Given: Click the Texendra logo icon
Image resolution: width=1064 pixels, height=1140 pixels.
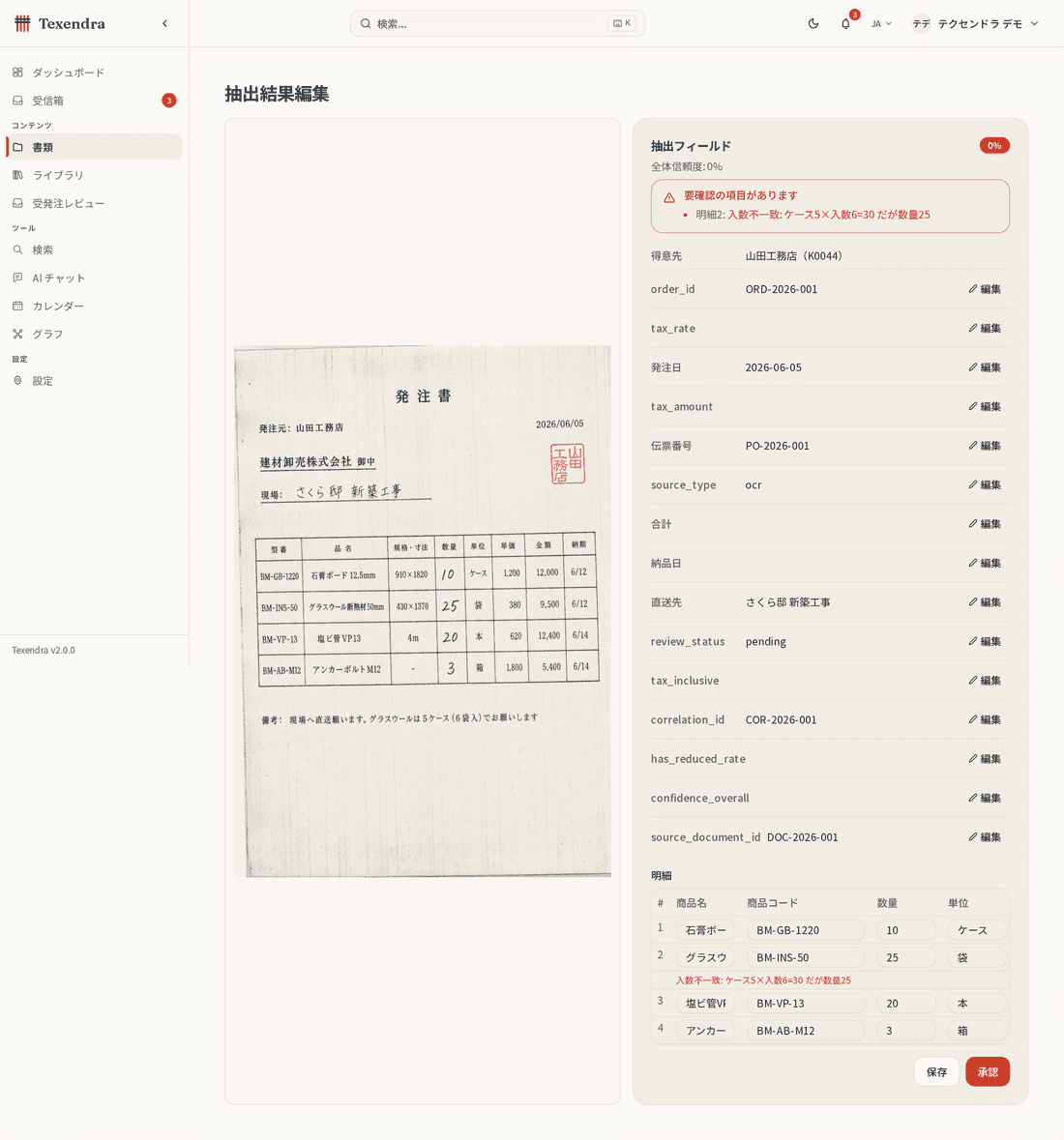Looking at the screenshot, I should (x=22, y=23).
